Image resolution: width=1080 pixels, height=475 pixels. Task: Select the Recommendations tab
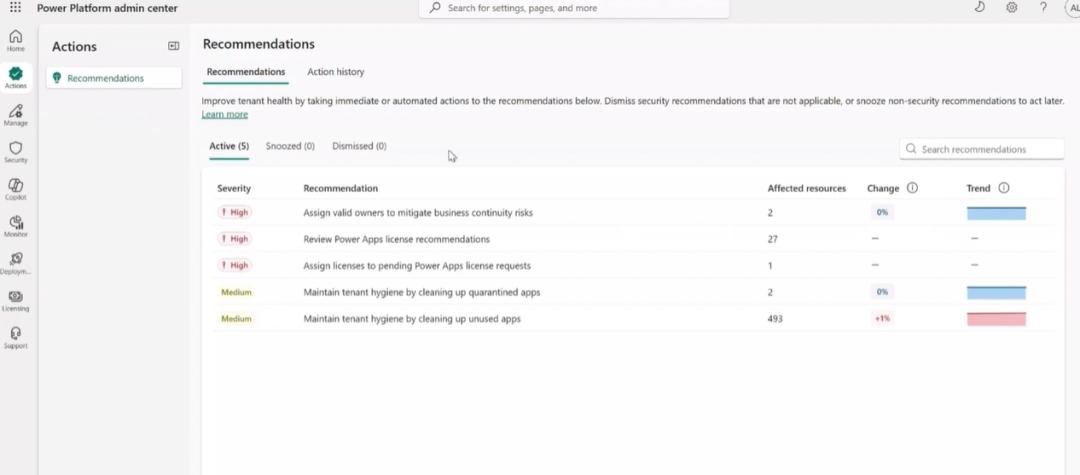click(x=246, y=72)
